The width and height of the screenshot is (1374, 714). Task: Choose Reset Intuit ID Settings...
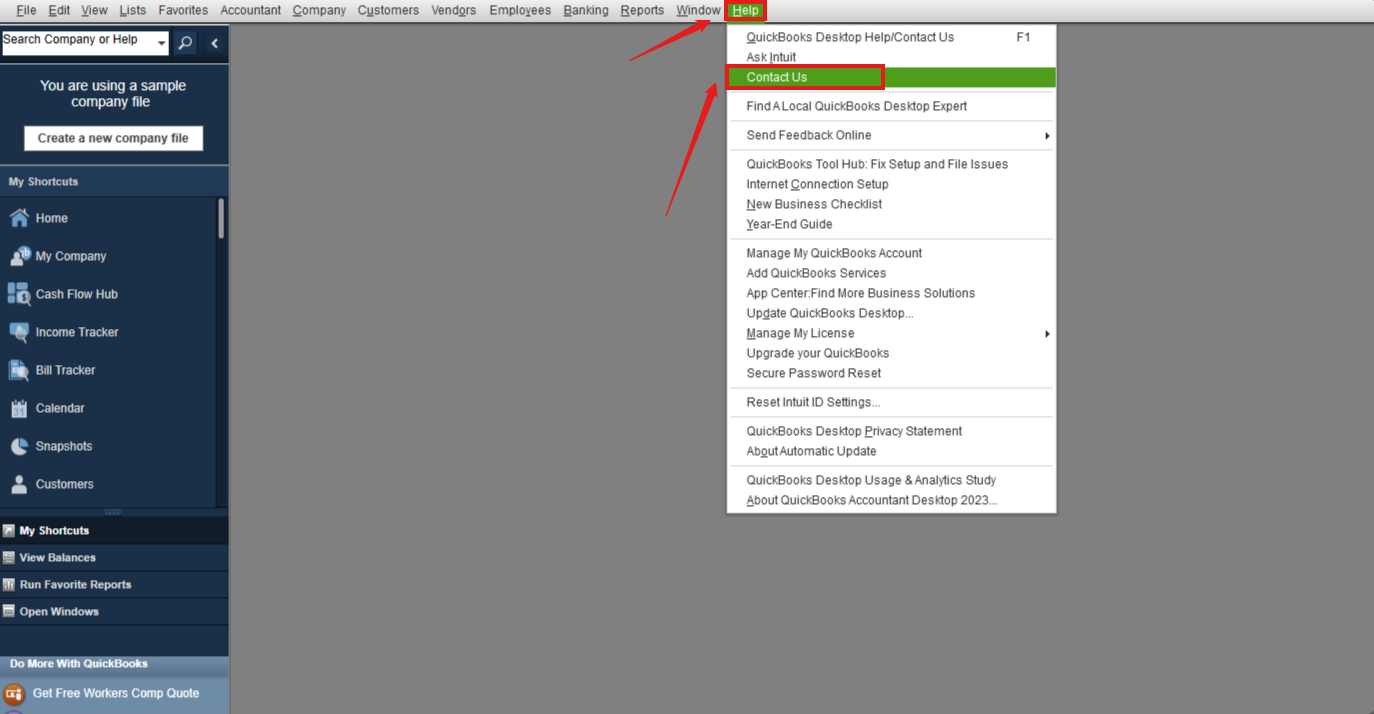pos(891,402)
